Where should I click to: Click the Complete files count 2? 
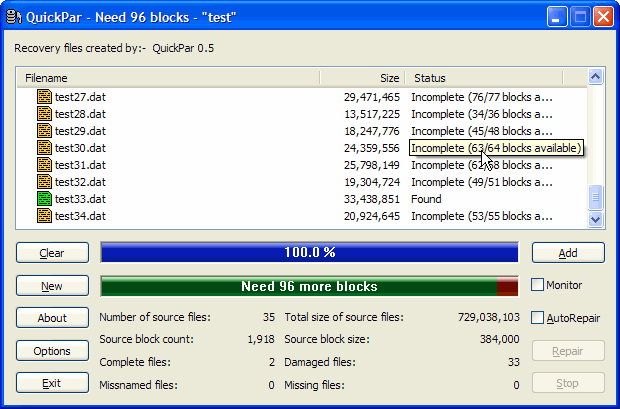click(272, 362)
